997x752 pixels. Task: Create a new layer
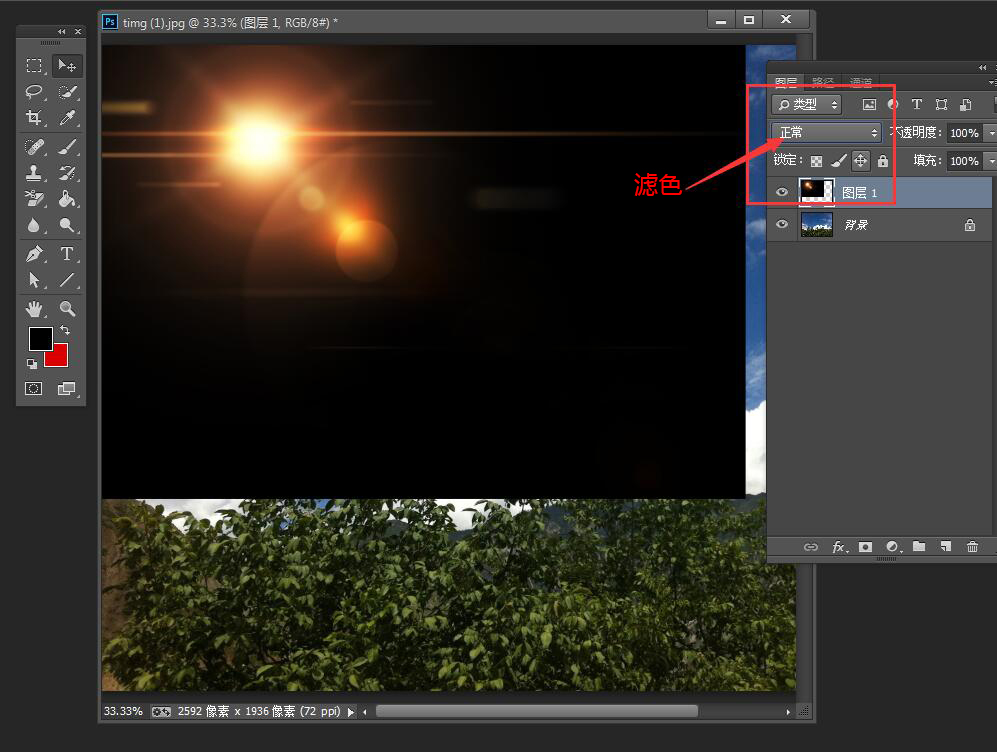[x=945, y=546]
